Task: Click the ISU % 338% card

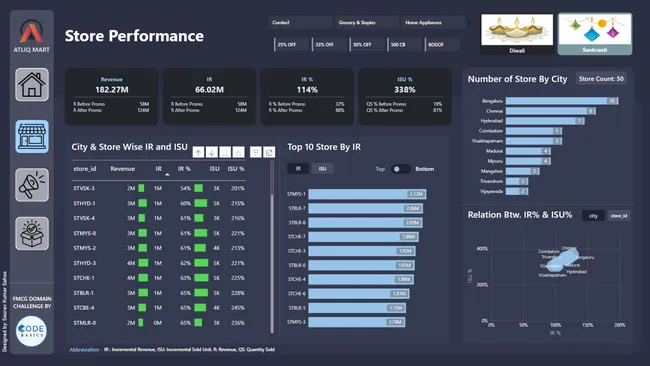Action: [405, 96]
